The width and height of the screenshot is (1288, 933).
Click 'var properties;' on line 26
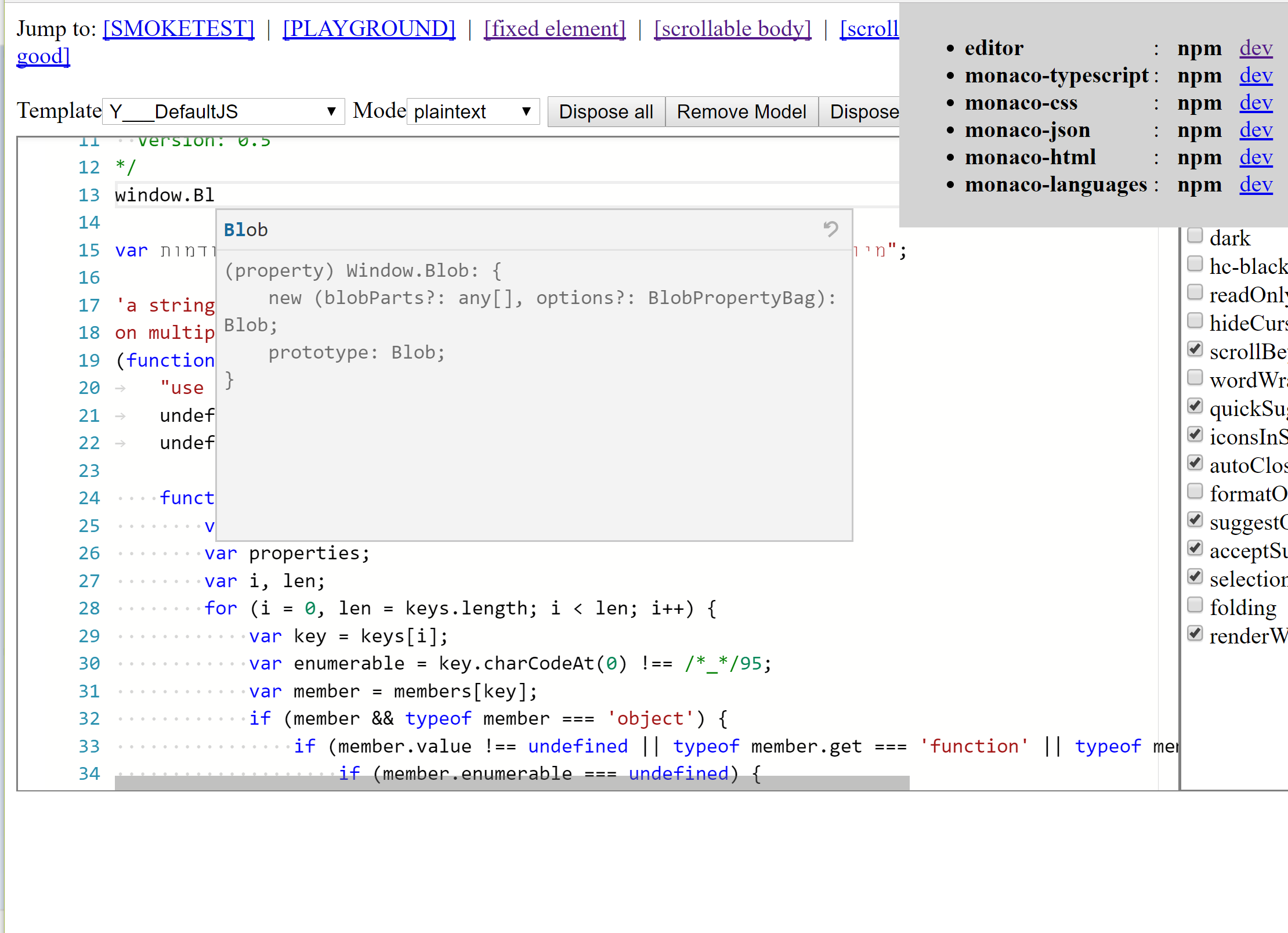(x=287, y=553)
